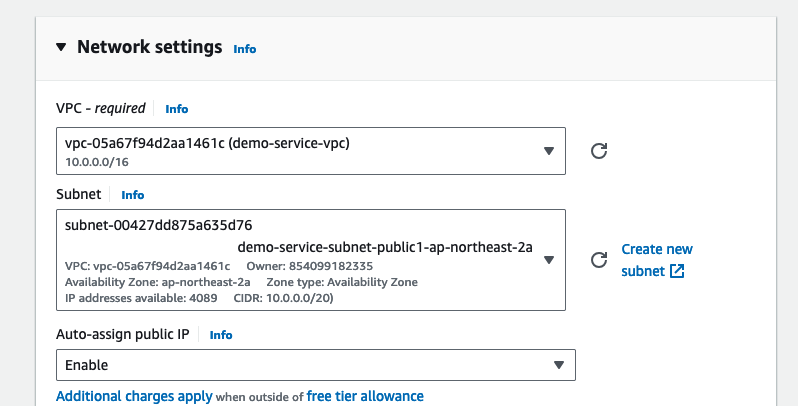Click the Auto-assign public IP dropdown arrow
This screenshot has width=798, height=406.
coord(559,365)
